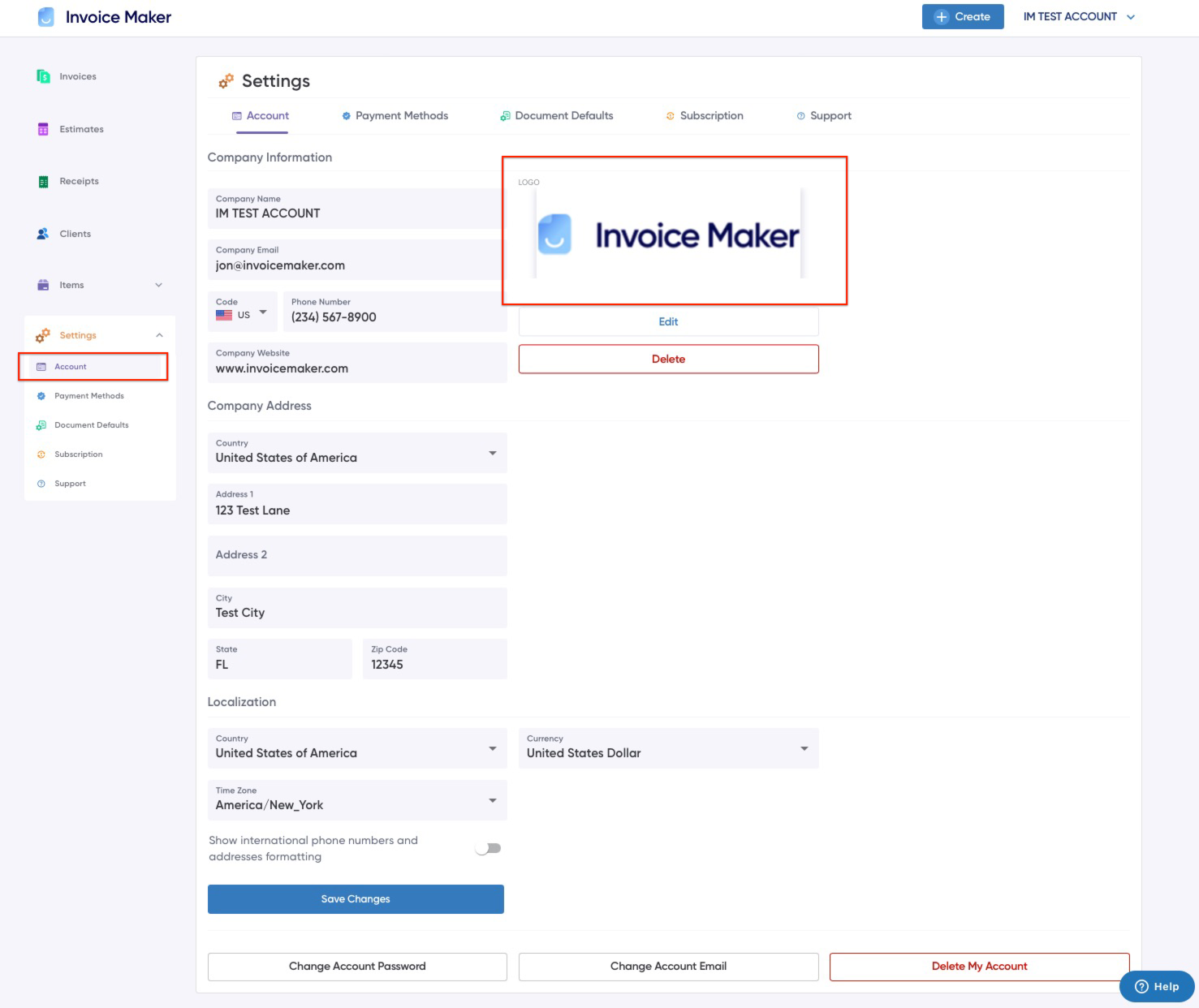Click Delete My Account
The height and width of the screenshot is (1008, 1199).
tap(980, 967)
